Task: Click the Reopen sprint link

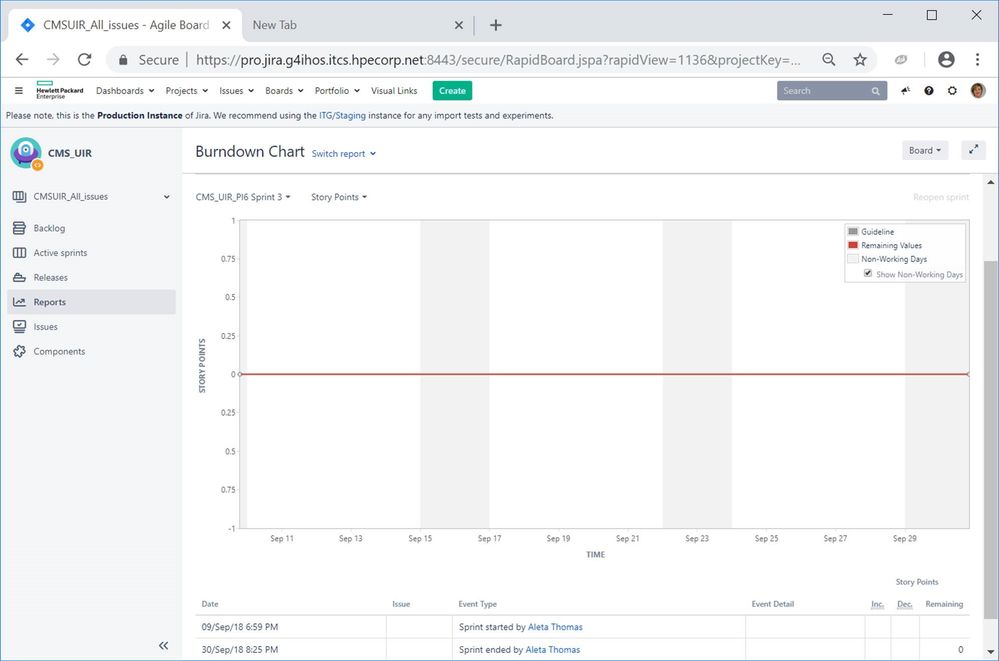Action: (x=940, y=197)
